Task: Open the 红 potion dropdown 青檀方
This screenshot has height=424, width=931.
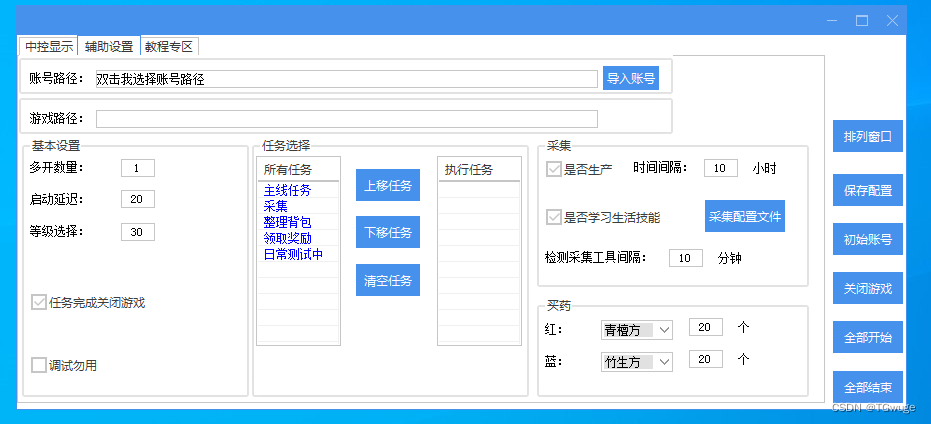Action: (636, 330)
